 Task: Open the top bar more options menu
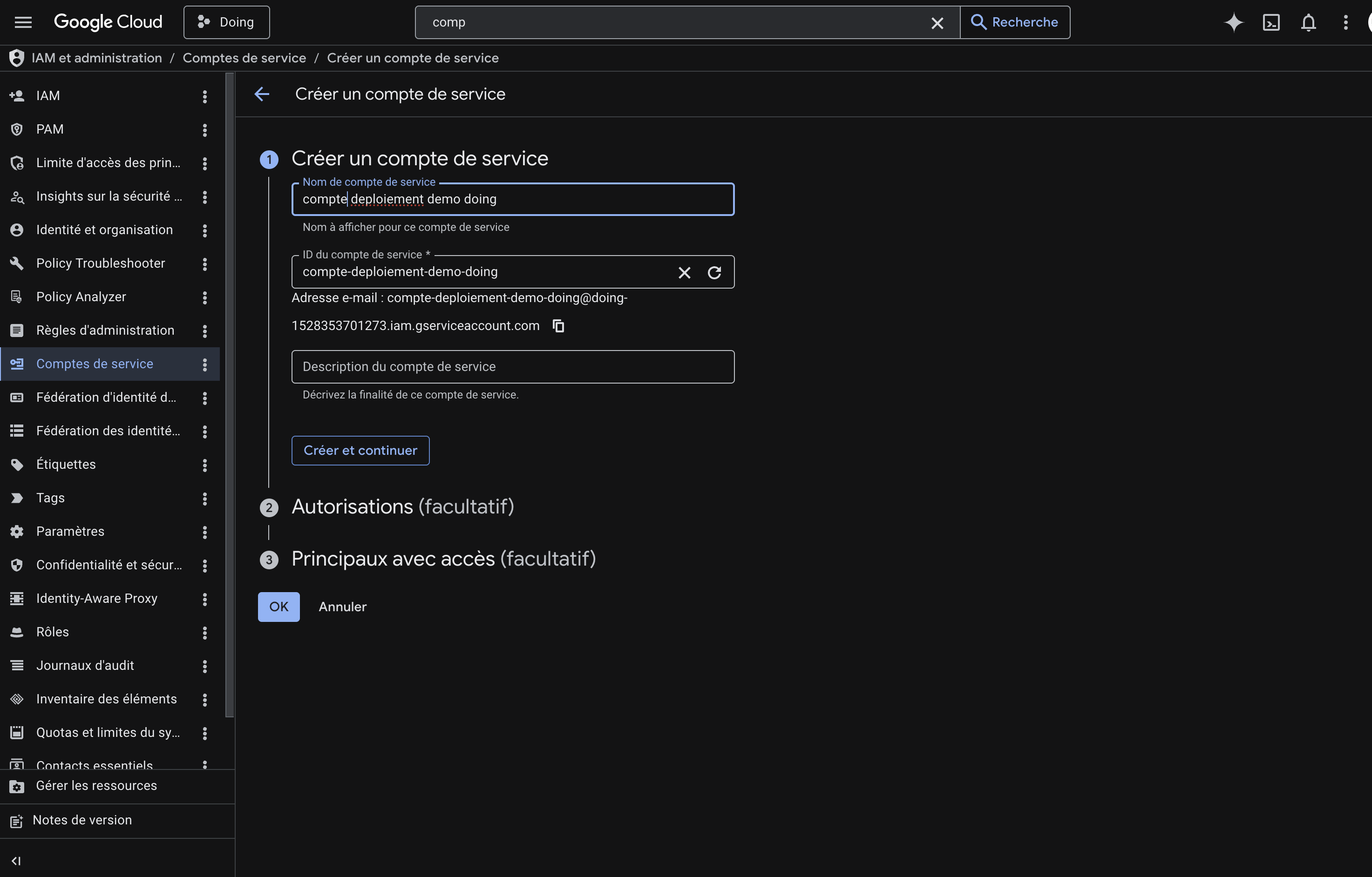[1346, 22]
